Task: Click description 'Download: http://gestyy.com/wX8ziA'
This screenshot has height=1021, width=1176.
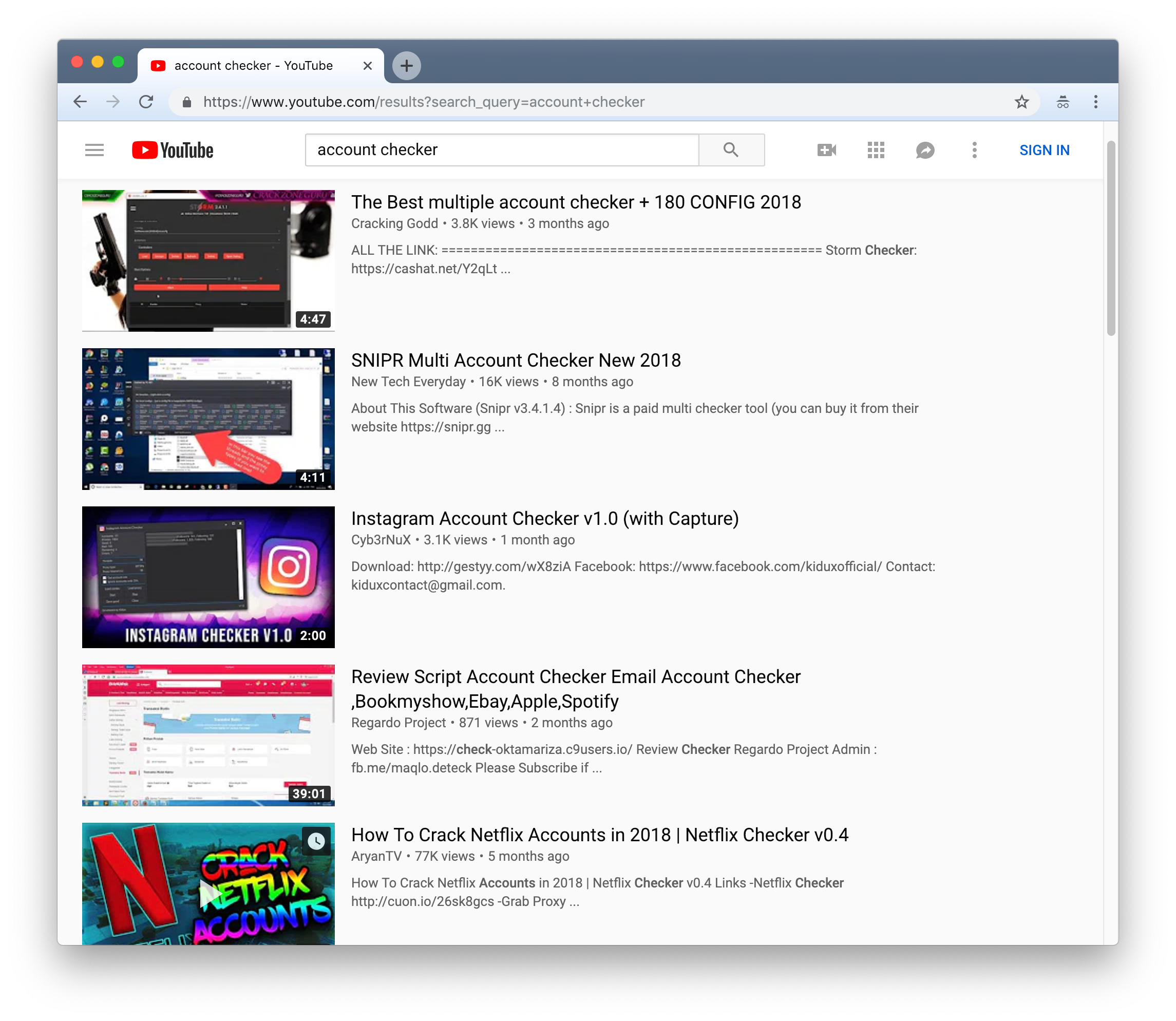Action: point(643,576)
